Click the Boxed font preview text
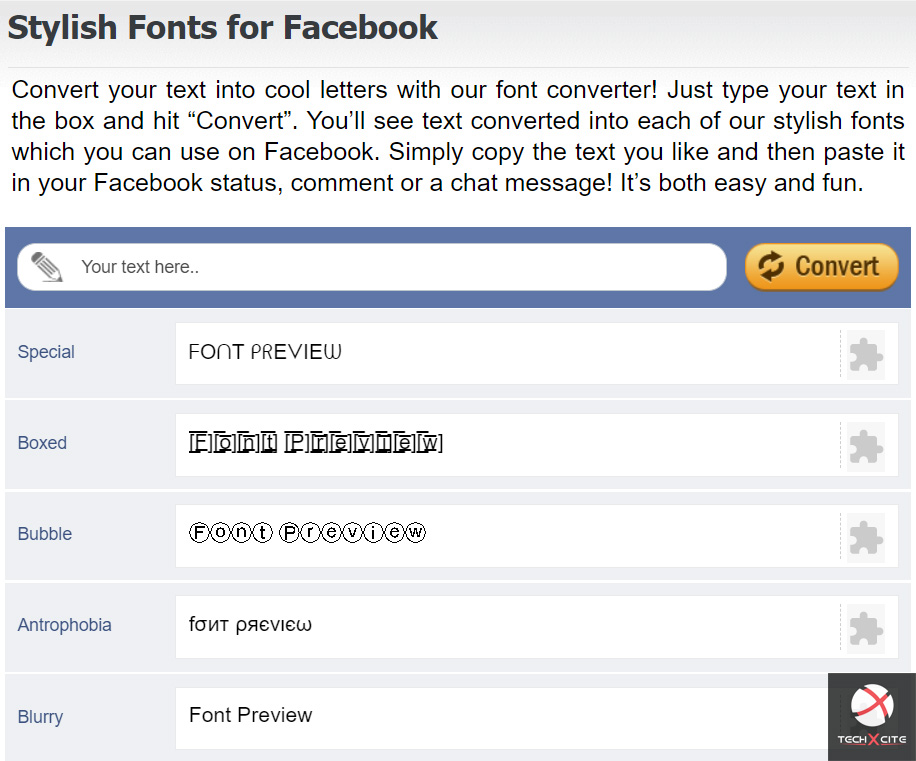The image size is (916, 761). pyautogui.click(x=315, y=443)
